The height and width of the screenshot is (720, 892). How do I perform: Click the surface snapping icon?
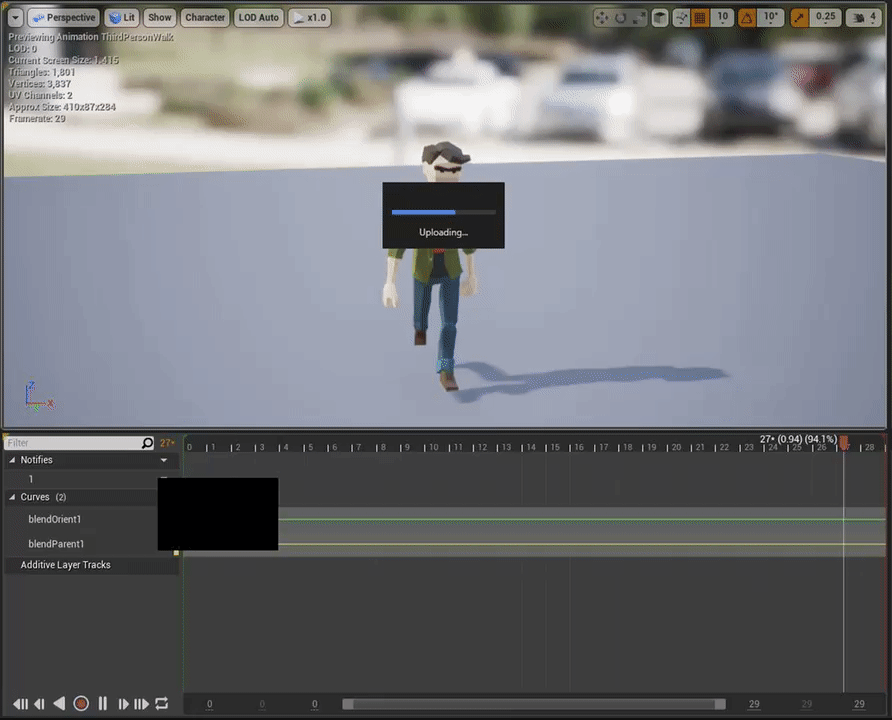click(681, 17)
